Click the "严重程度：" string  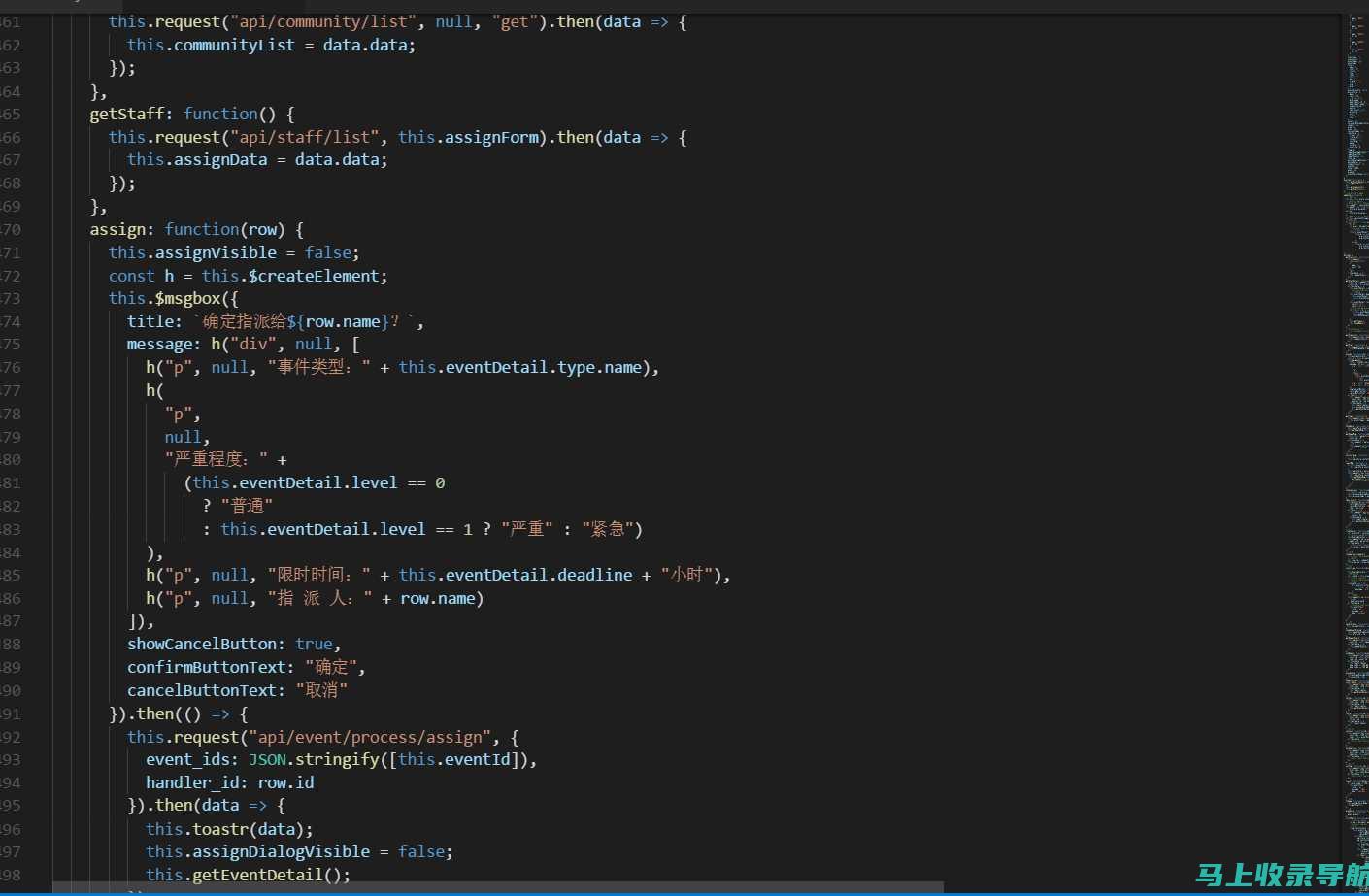[x=217, y=459]
